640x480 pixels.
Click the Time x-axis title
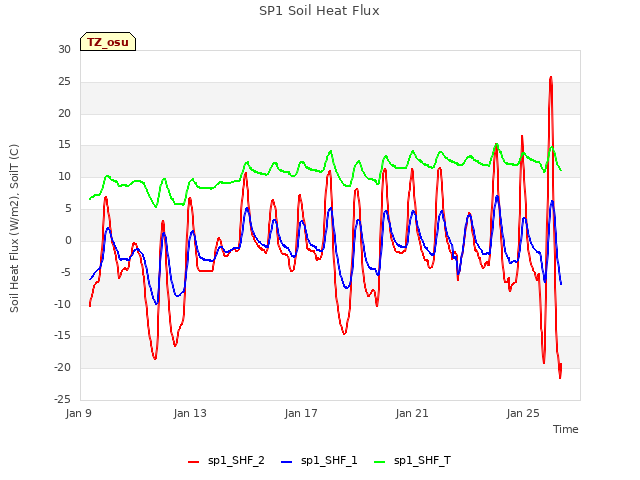click(565, 429)
